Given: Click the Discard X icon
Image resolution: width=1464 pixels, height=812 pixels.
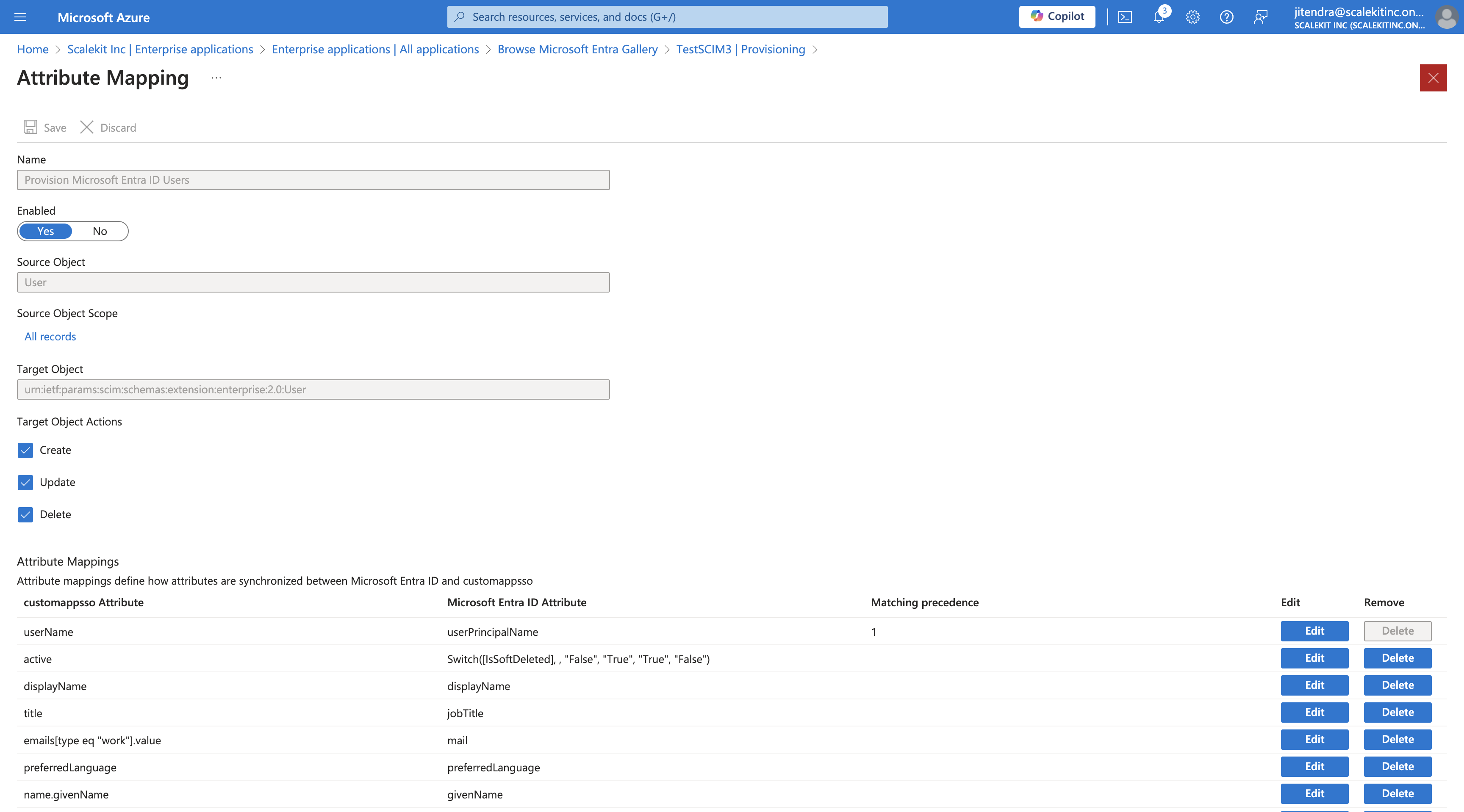Looking at the screenshot, I should (x=86, y=127).
